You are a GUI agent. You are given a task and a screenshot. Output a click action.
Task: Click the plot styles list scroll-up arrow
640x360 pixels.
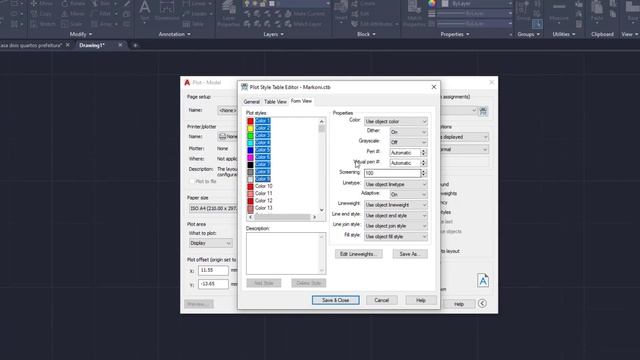pyautogui.click(x=322, y=121)
